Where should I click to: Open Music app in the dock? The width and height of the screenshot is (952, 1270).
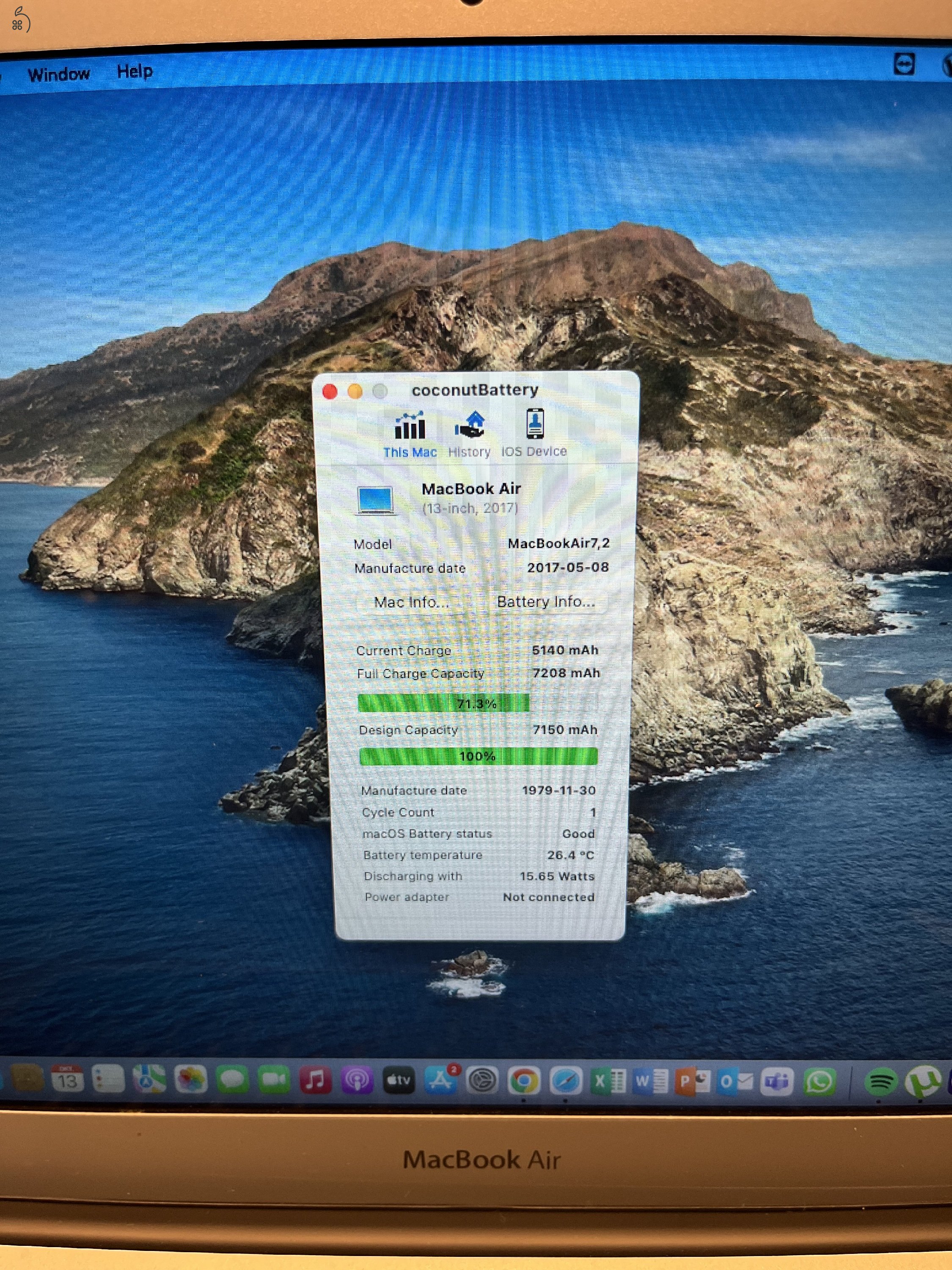coord(315,1080)
